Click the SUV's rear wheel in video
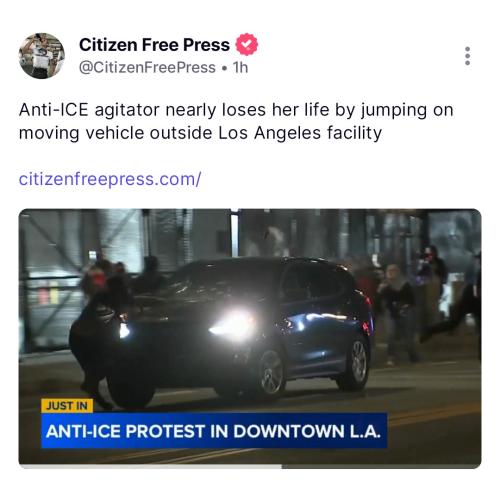500x482 pixels. (358, 364)
